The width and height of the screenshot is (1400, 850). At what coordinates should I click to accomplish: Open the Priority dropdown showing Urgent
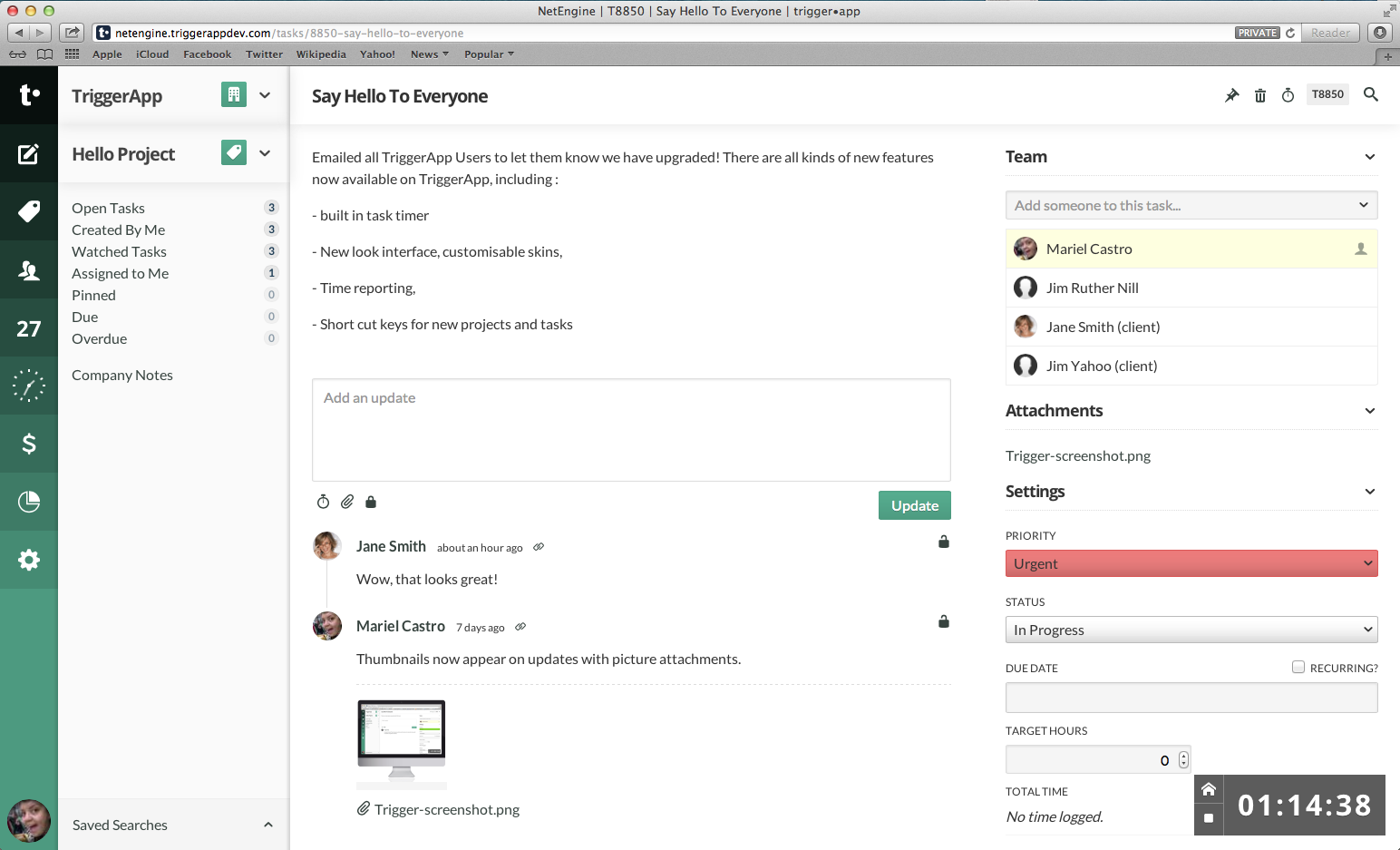pos(1191,563)
